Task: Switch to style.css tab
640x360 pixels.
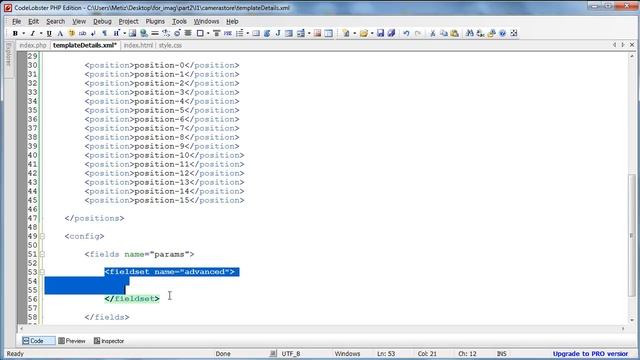Action: coord(170,45)
